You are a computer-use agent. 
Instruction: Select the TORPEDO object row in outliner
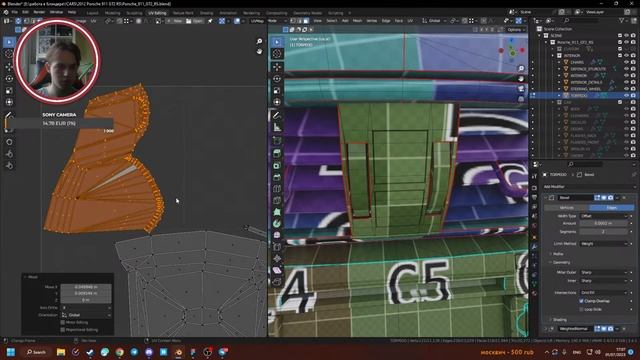(x=584, y=95)
